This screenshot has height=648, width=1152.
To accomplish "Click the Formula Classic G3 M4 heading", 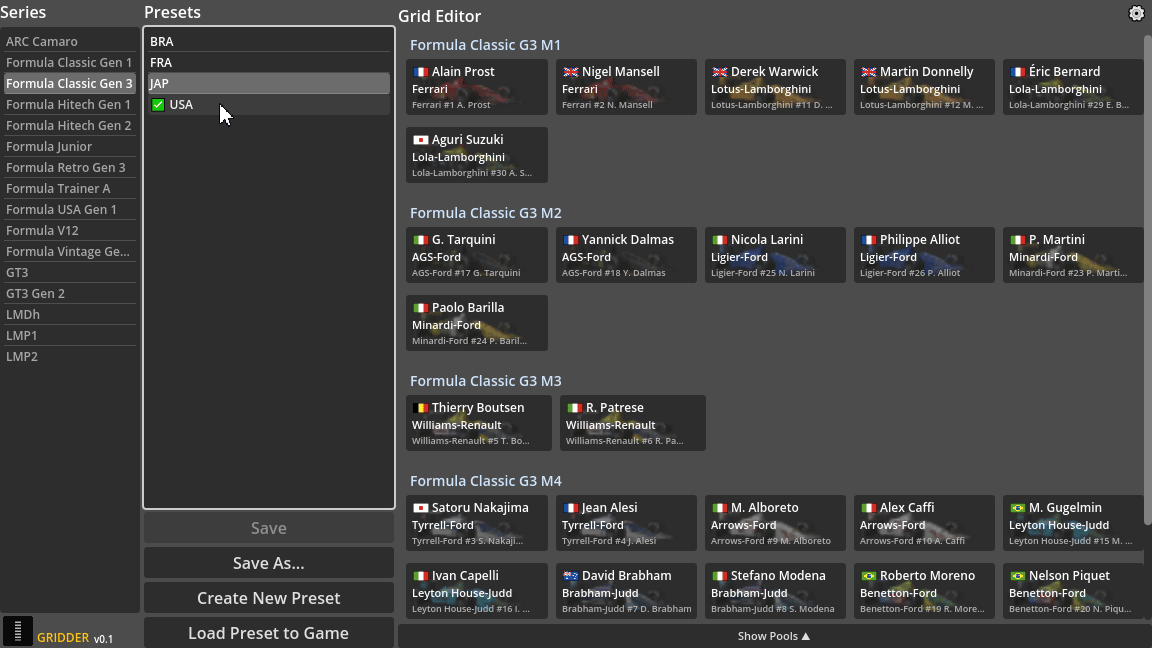I will tap(486, 481).
